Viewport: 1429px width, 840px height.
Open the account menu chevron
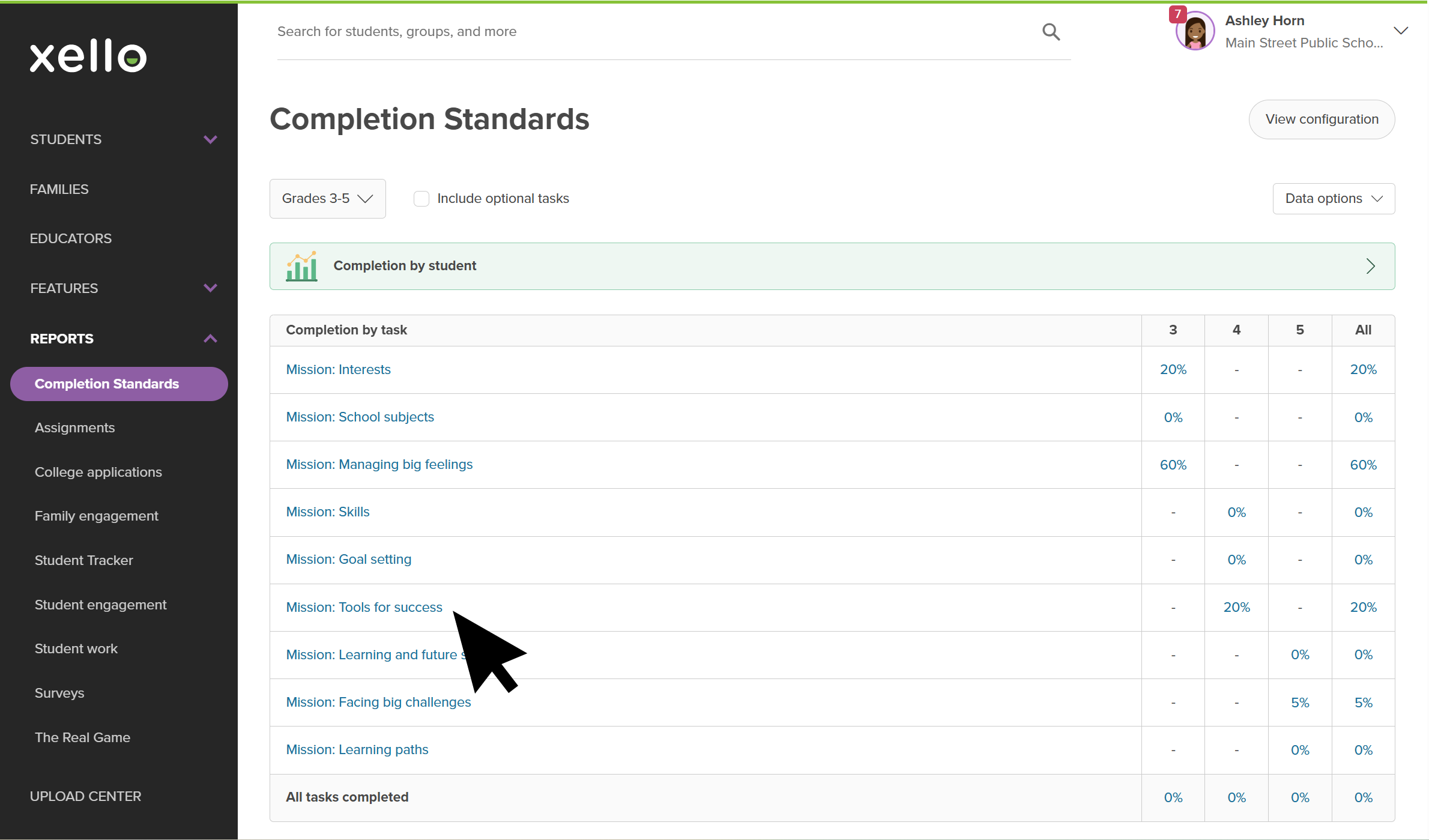(x=1400, y=31)
